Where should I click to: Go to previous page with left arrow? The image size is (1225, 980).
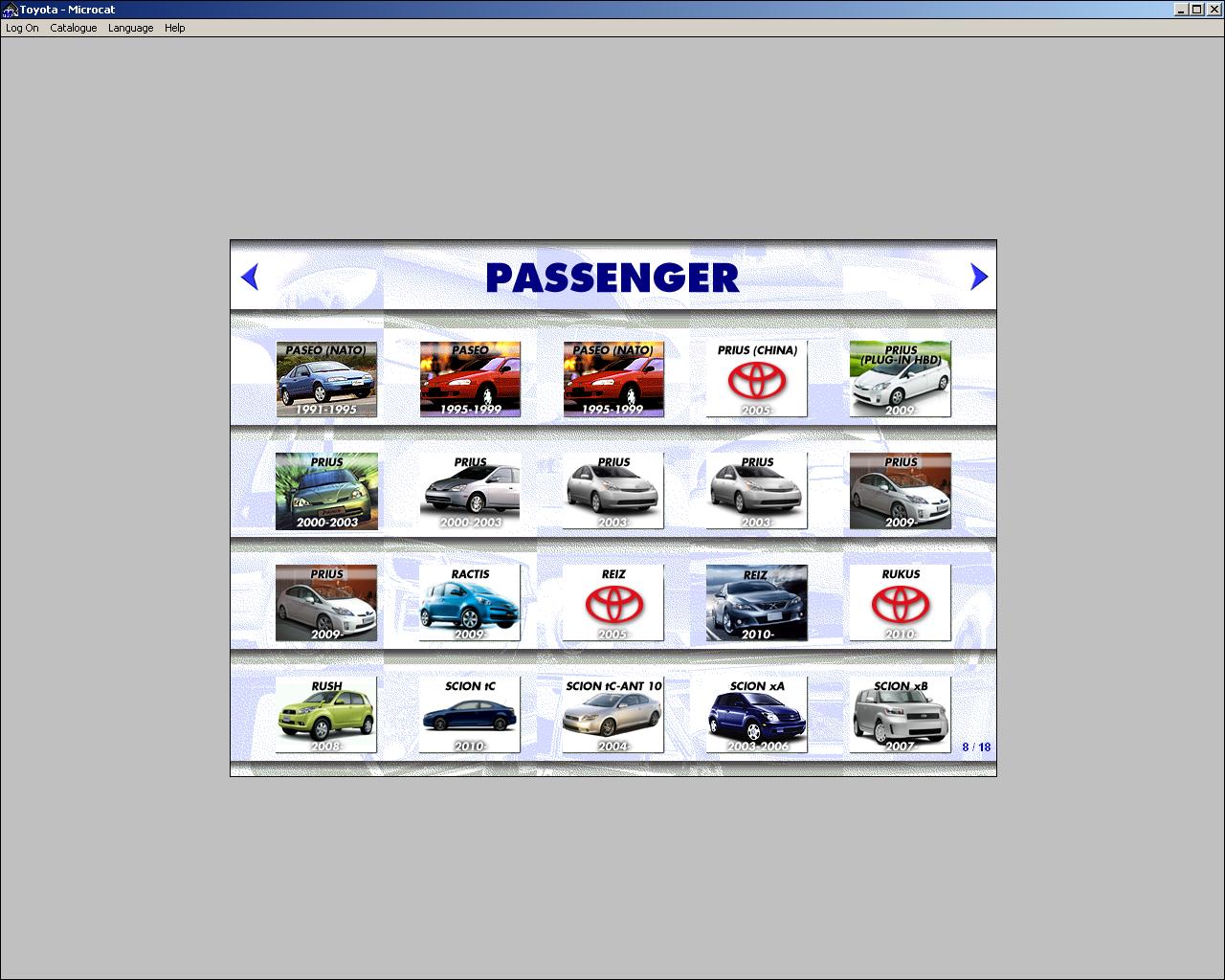[x=250, y=277]
